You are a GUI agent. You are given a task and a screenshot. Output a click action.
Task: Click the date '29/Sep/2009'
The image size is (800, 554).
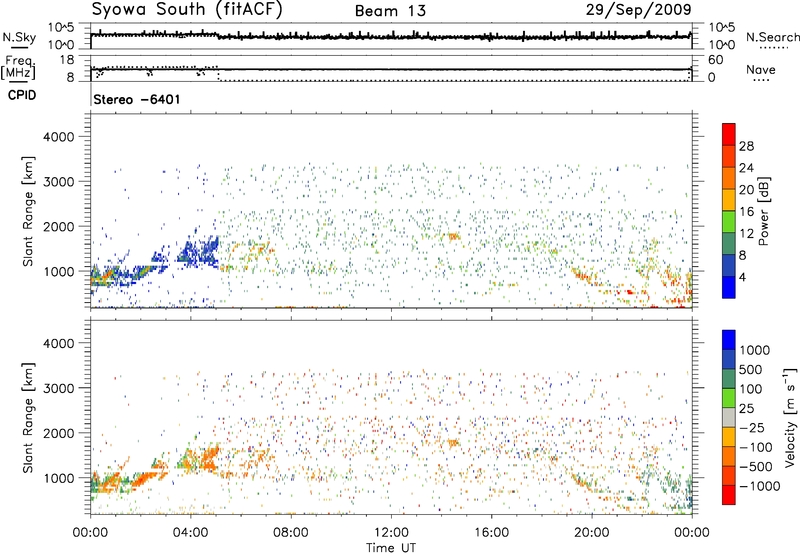click(x=638, y=9)
